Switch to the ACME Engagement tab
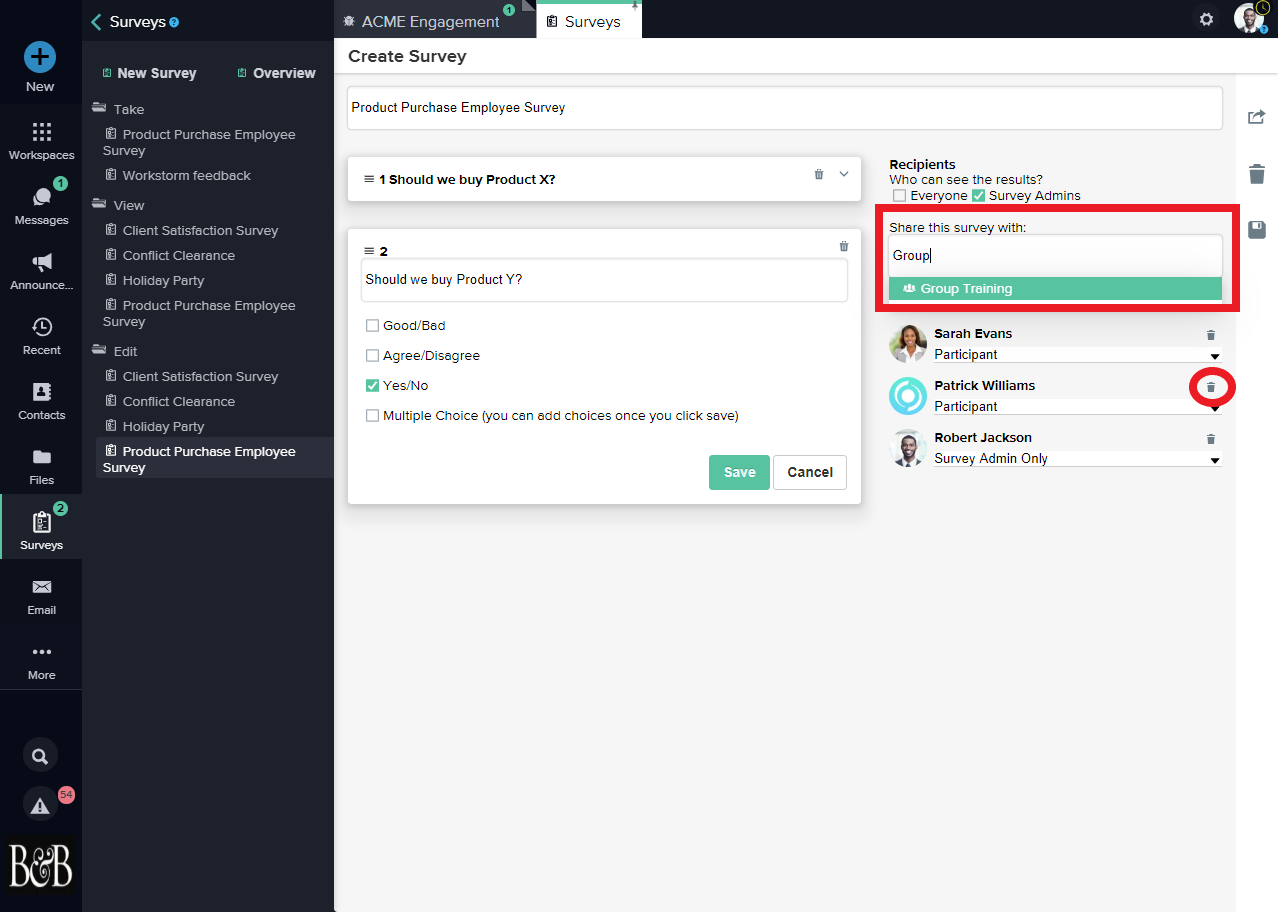Image resolution: width=1278 pixels, height=912 pixels. click(x=429, y=21)
